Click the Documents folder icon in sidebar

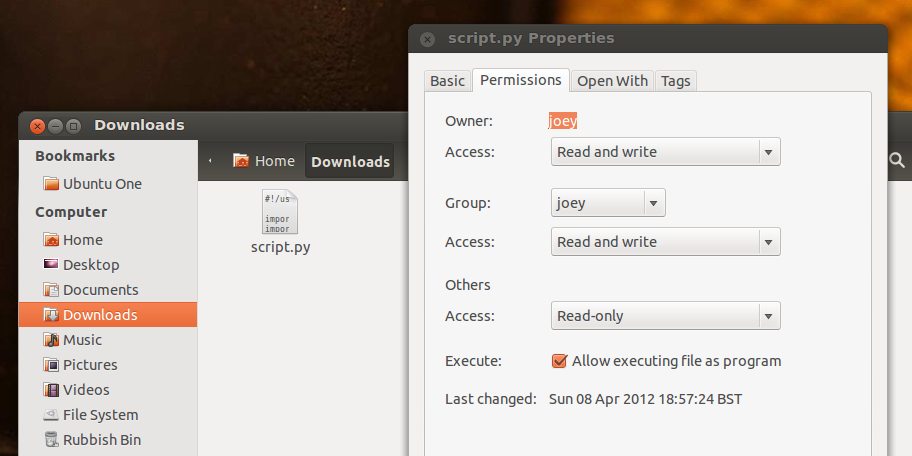[51, 290]
